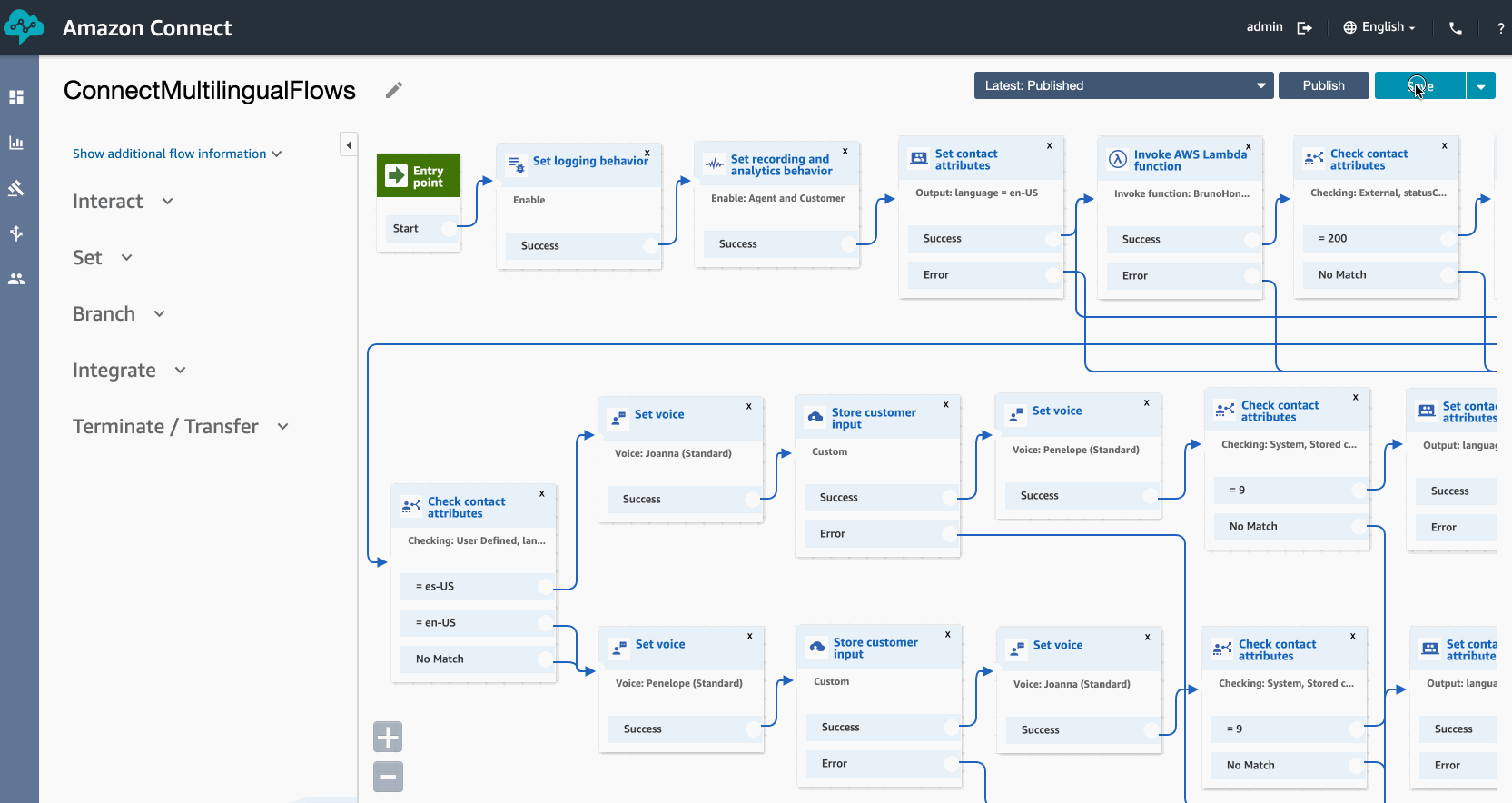Open the routing sidebar icon
This screenshot has width=1512, height=803.
(16, 233)
